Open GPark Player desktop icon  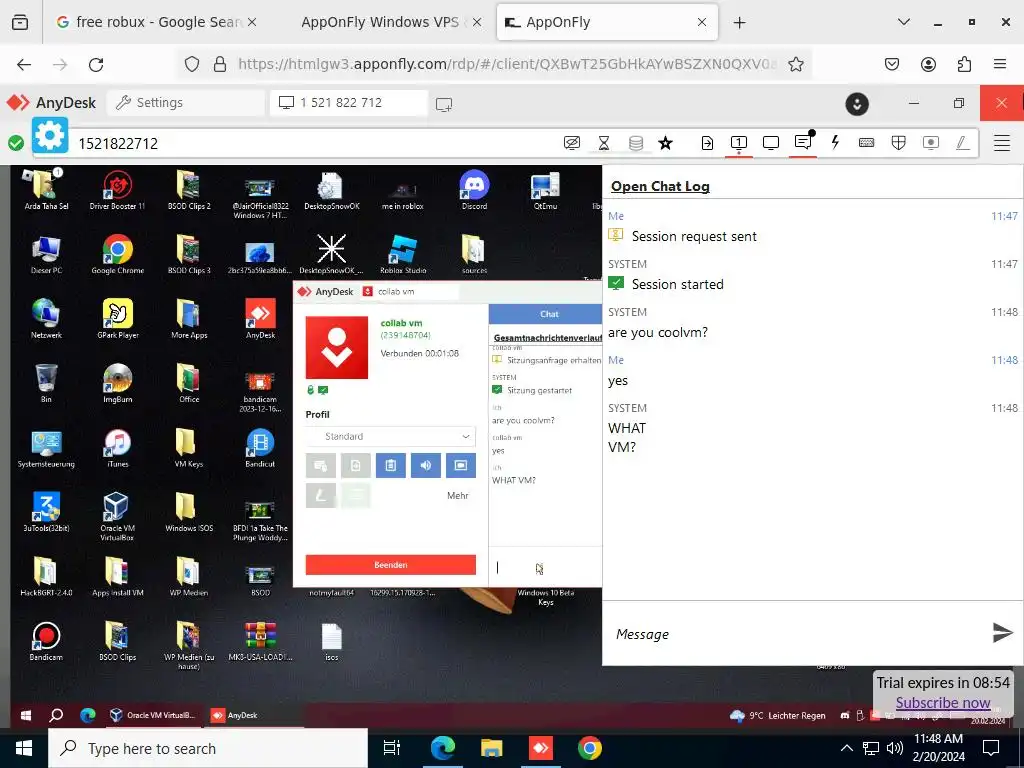pos(118,319)
